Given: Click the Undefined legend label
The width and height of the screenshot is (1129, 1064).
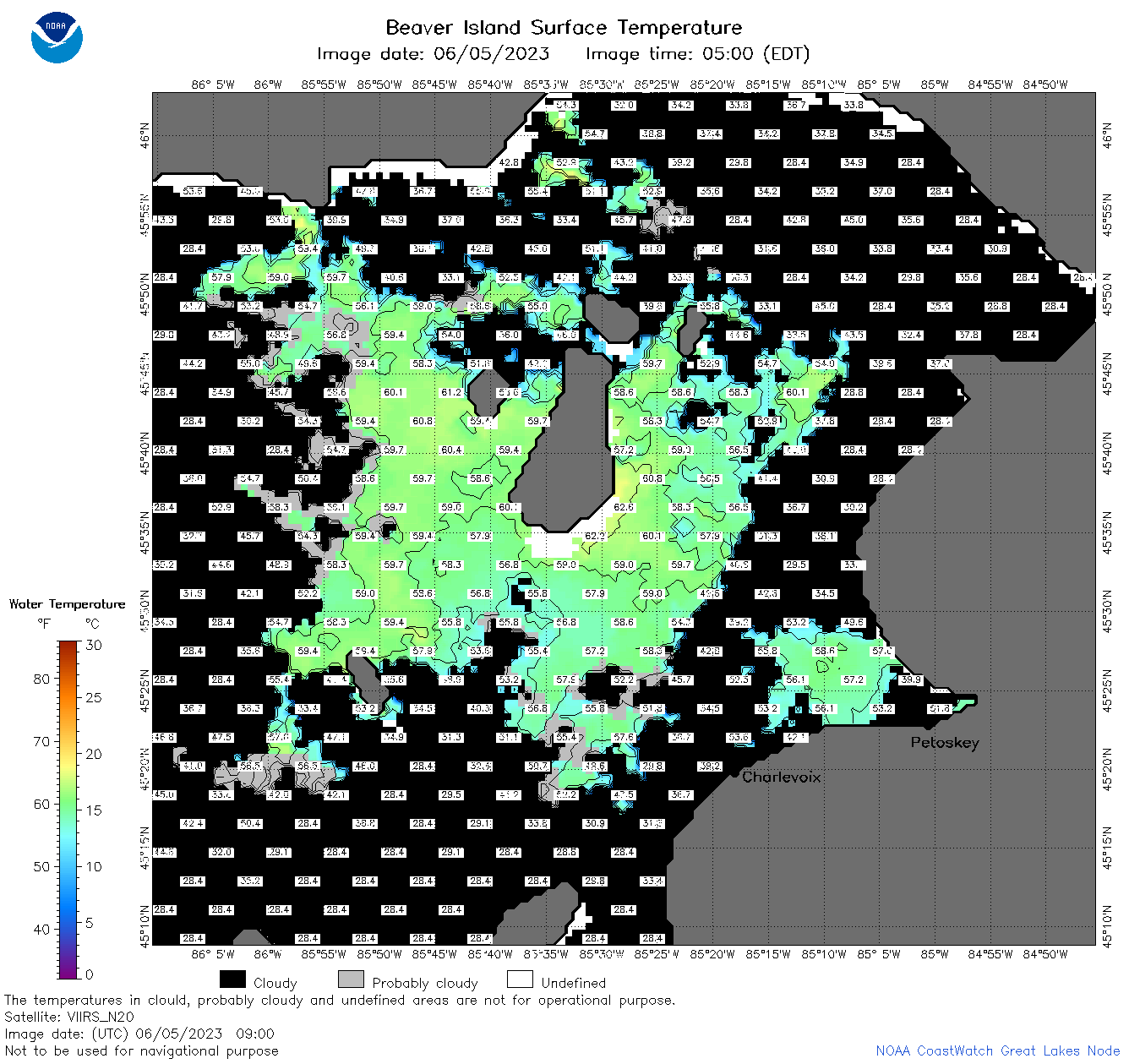Looking at the screenshot, I should point(573,983).
